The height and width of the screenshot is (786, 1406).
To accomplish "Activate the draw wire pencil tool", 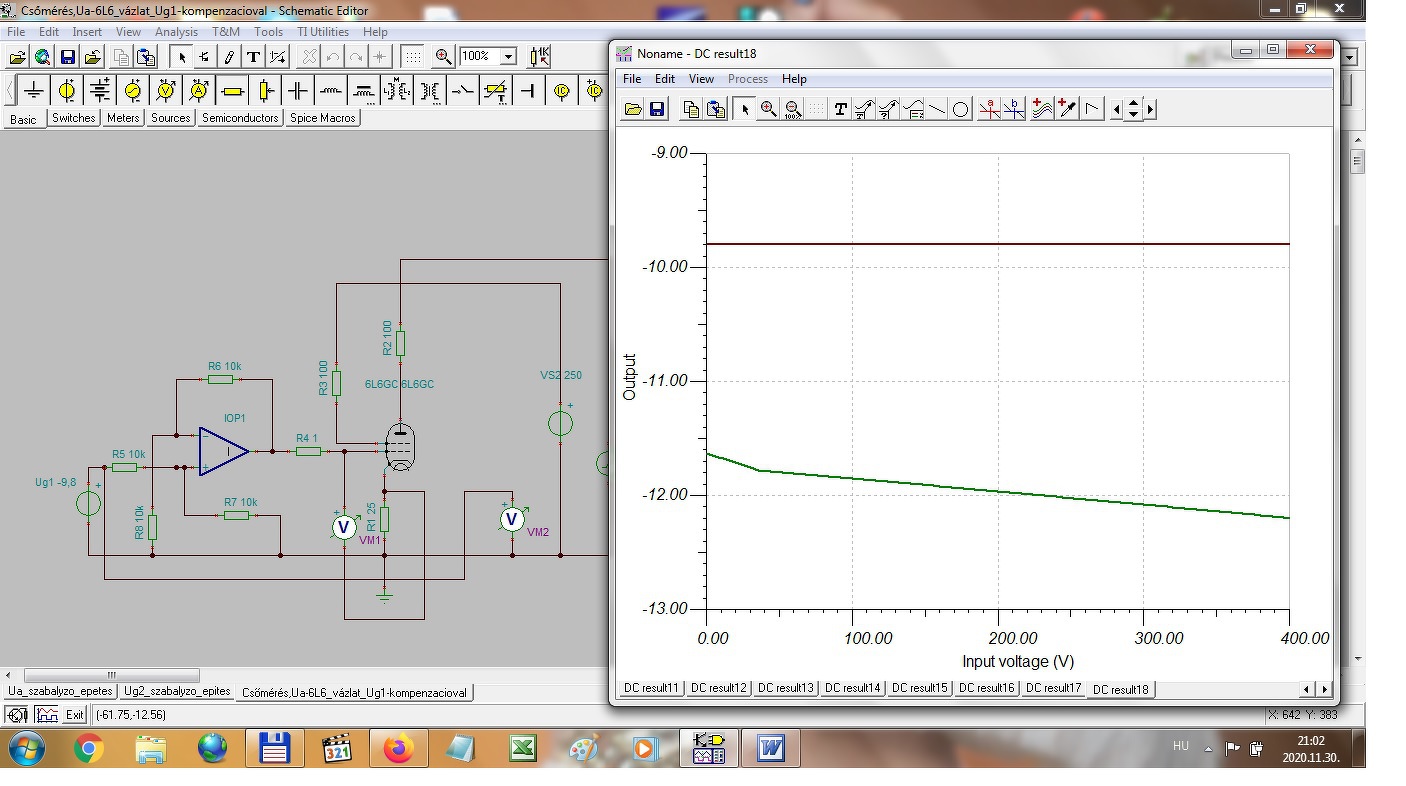I will coord(229,57).
